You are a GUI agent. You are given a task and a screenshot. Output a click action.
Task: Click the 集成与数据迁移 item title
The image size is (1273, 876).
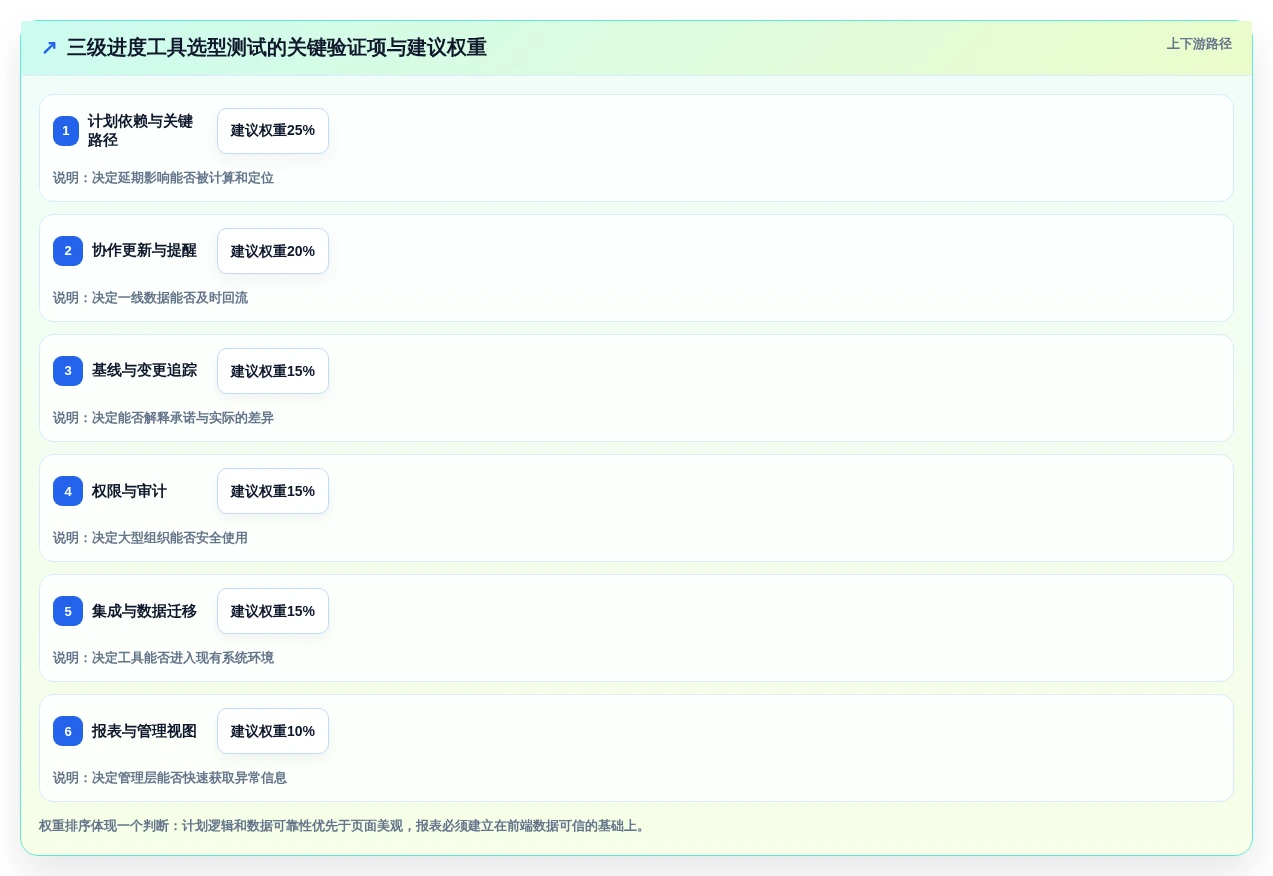[x=144, y=611]
